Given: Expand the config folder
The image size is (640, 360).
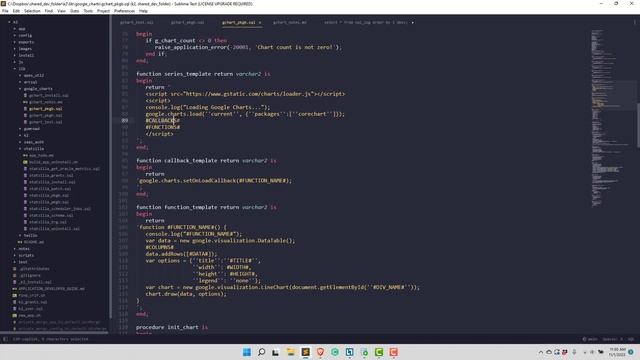Looking at the screenshot, I should pyautogui.click(x=15, y=36).
